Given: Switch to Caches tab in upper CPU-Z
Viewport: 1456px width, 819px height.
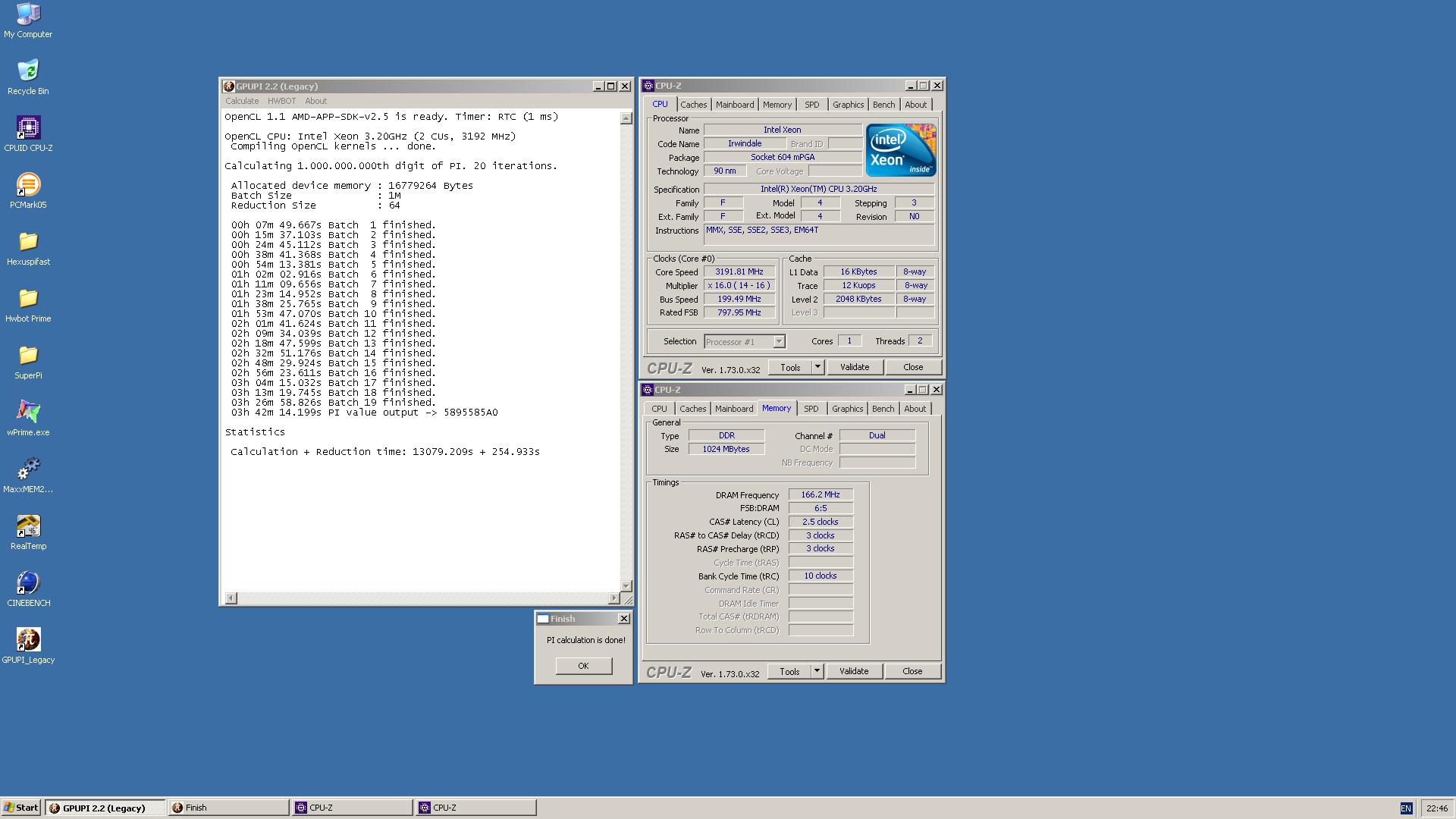Looking at the screenshot, I should (693, 105).
